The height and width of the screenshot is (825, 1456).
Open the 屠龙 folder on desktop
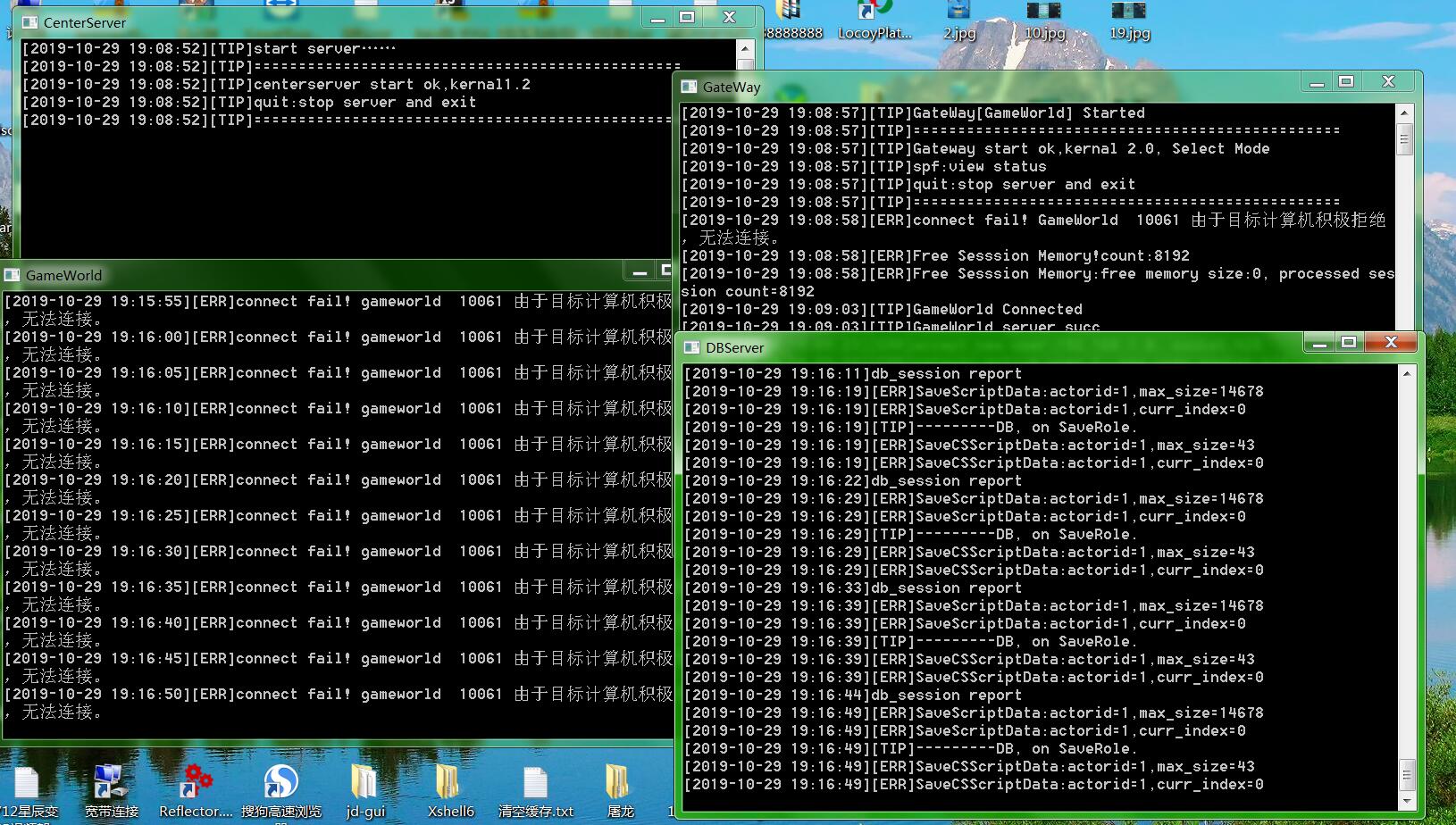pyautogui.click(x=619, y=784)
